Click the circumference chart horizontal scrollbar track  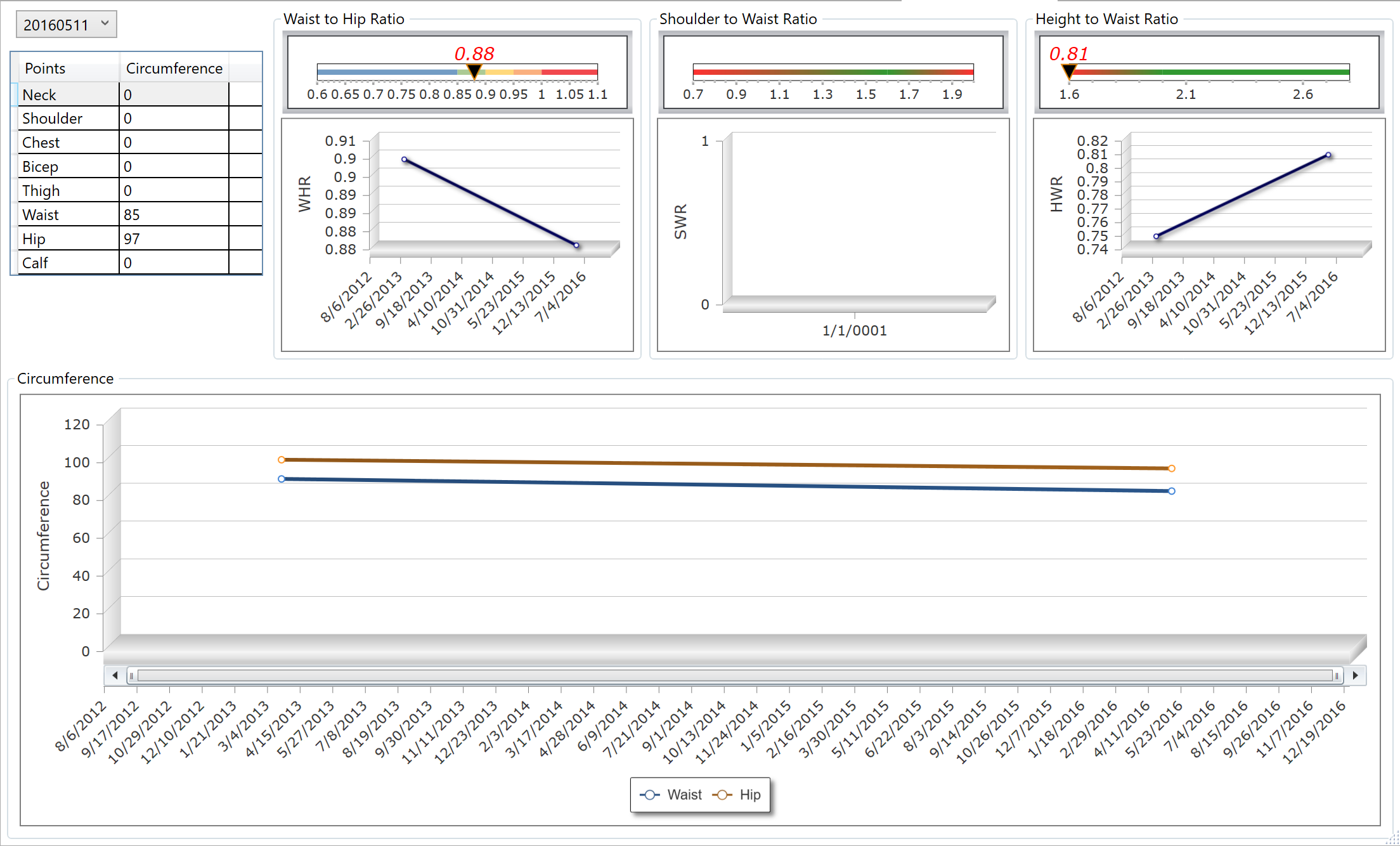point(734,675)
